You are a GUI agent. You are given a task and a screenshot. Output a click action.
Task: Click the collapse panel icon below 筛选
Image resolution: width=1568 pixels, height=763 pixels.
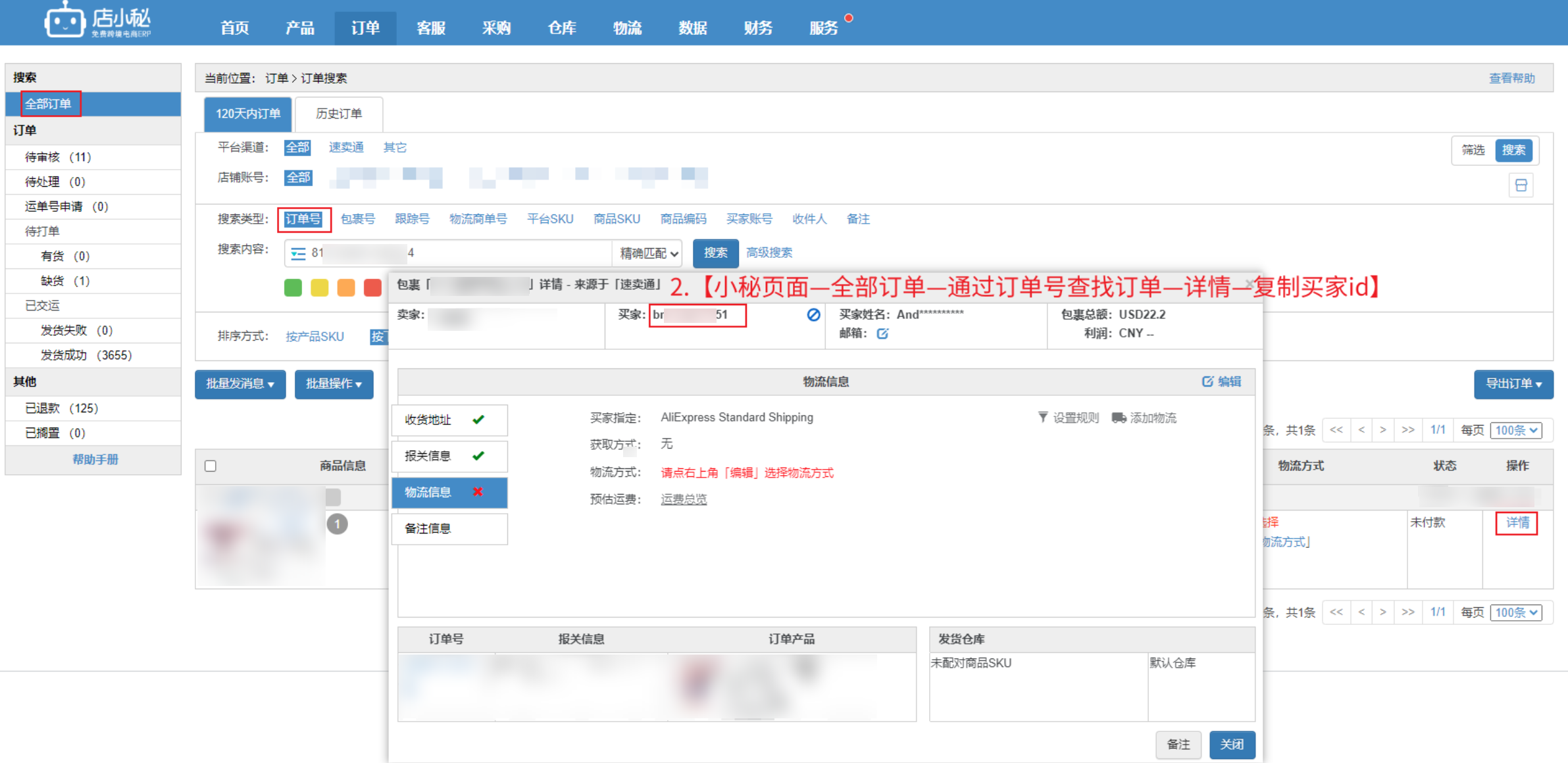tap(1521, 185)
